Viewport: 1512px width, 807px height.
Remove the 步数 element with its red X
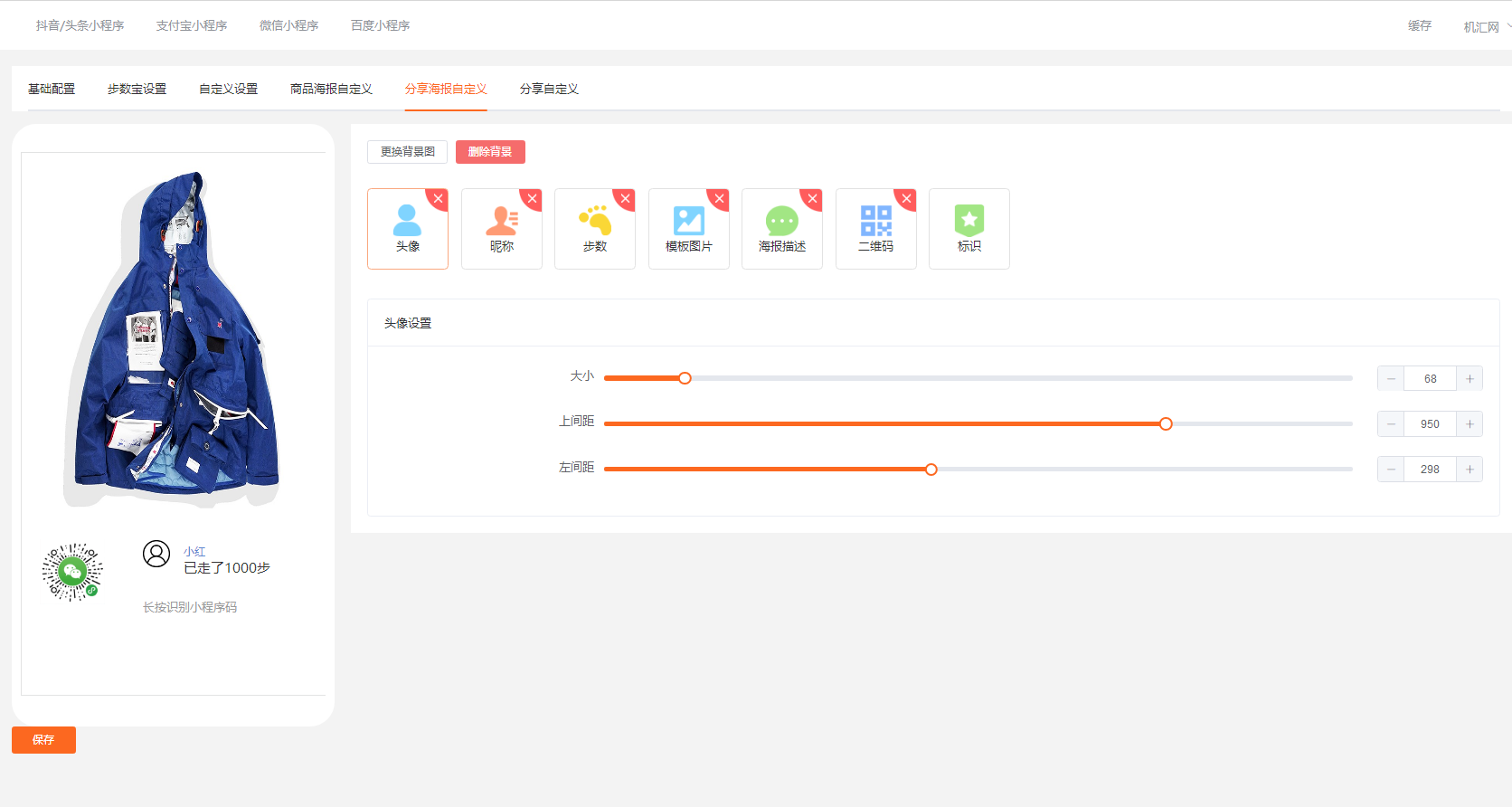pos(626,198)
